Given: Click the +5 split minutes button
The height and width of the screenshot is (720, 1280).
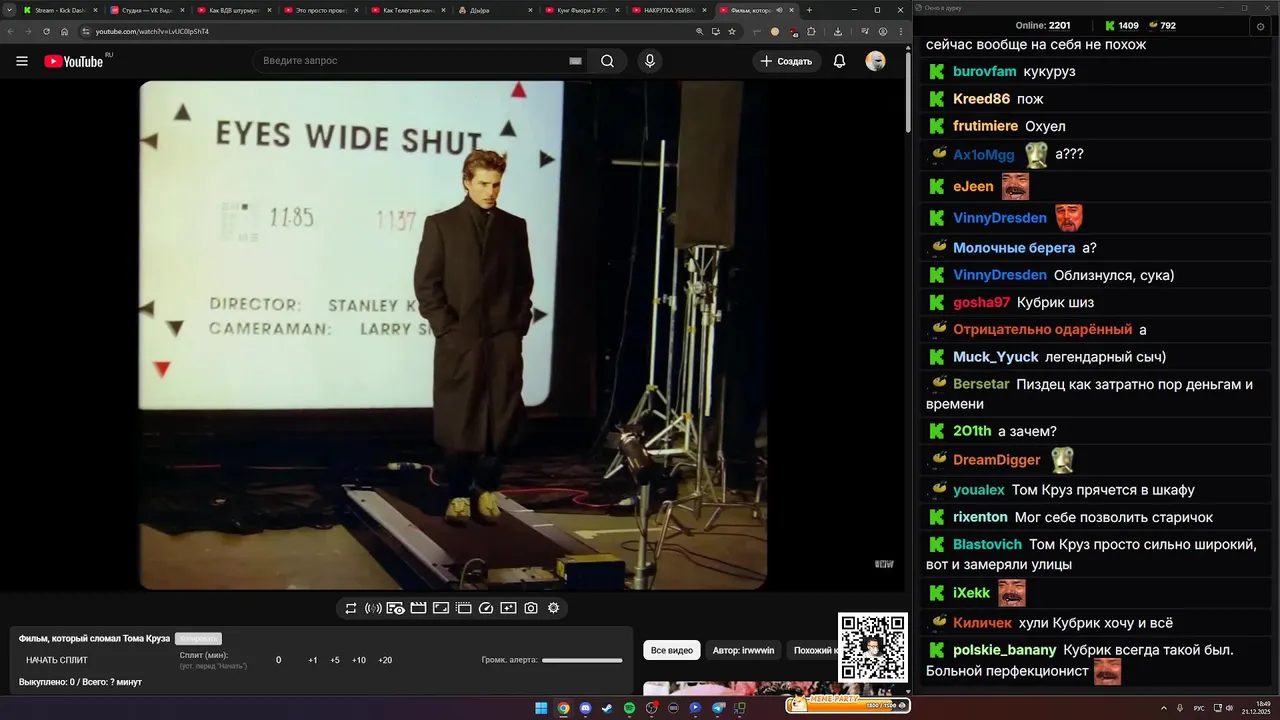Looking at the screenshot, I should 335,660.
